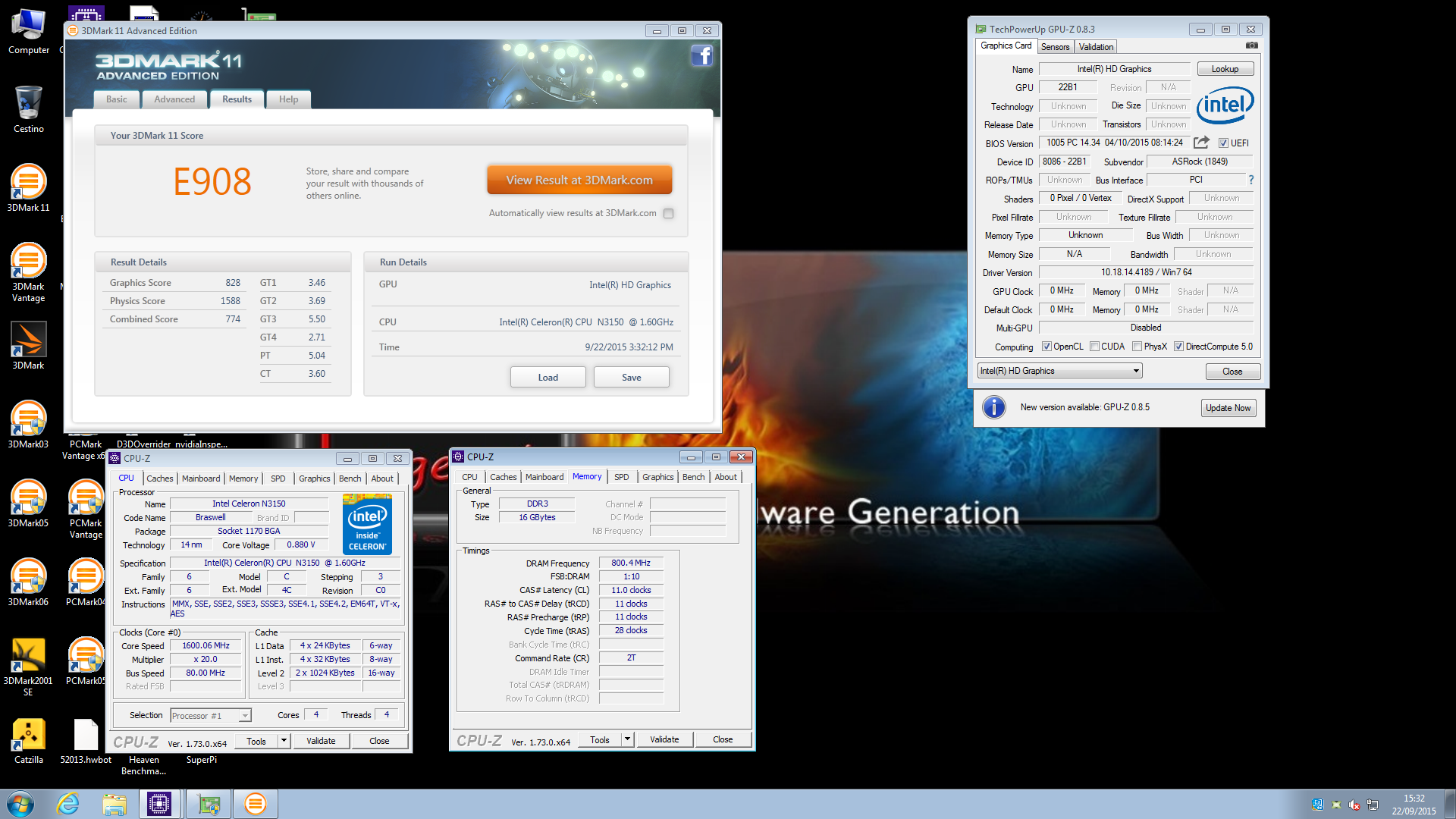Viewport: 1456px width, 819px height.
Task: Click the Facebook icon in 3DMark 11
Action: point(702,55)
